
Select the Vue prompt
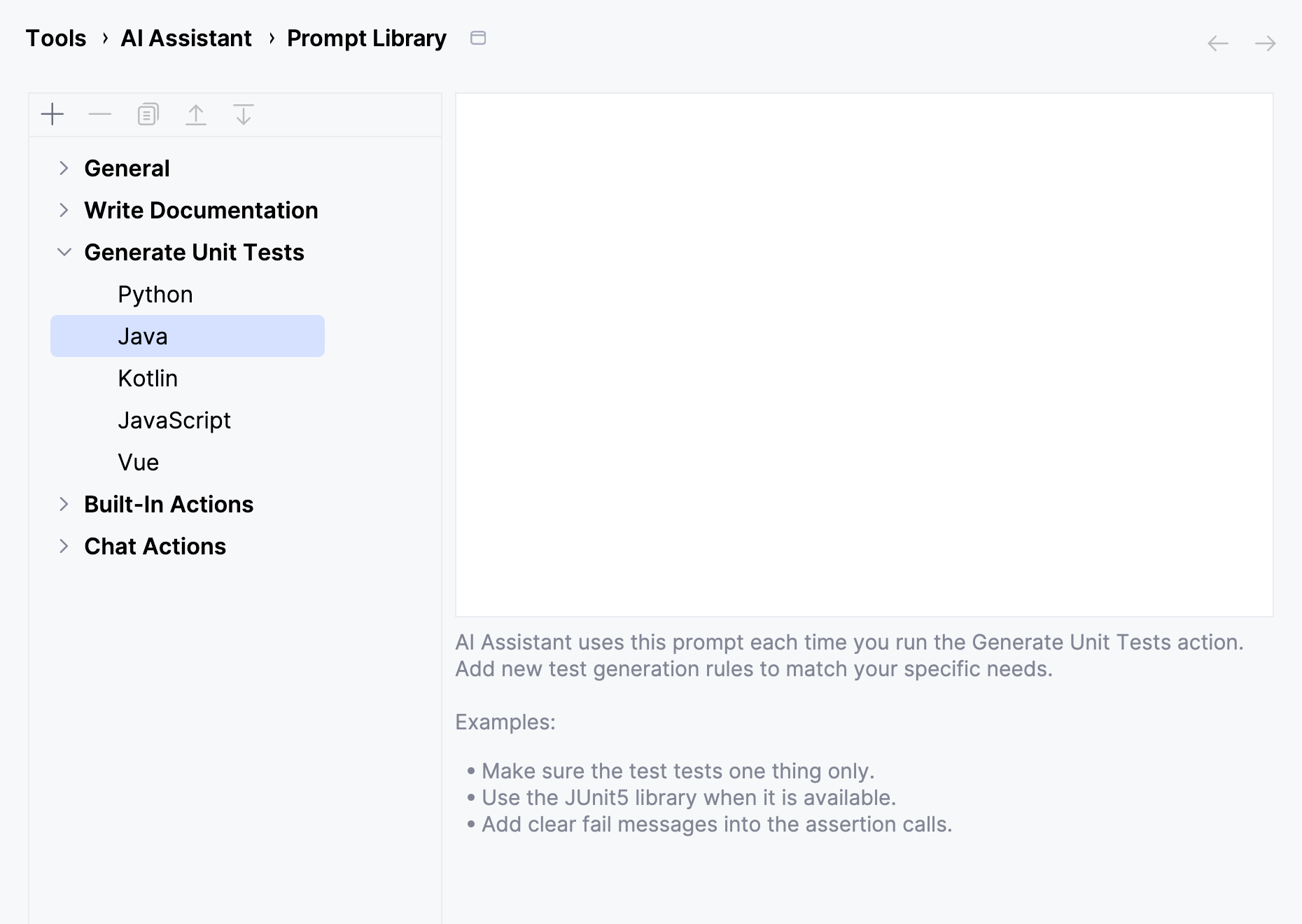pos(138,462)
